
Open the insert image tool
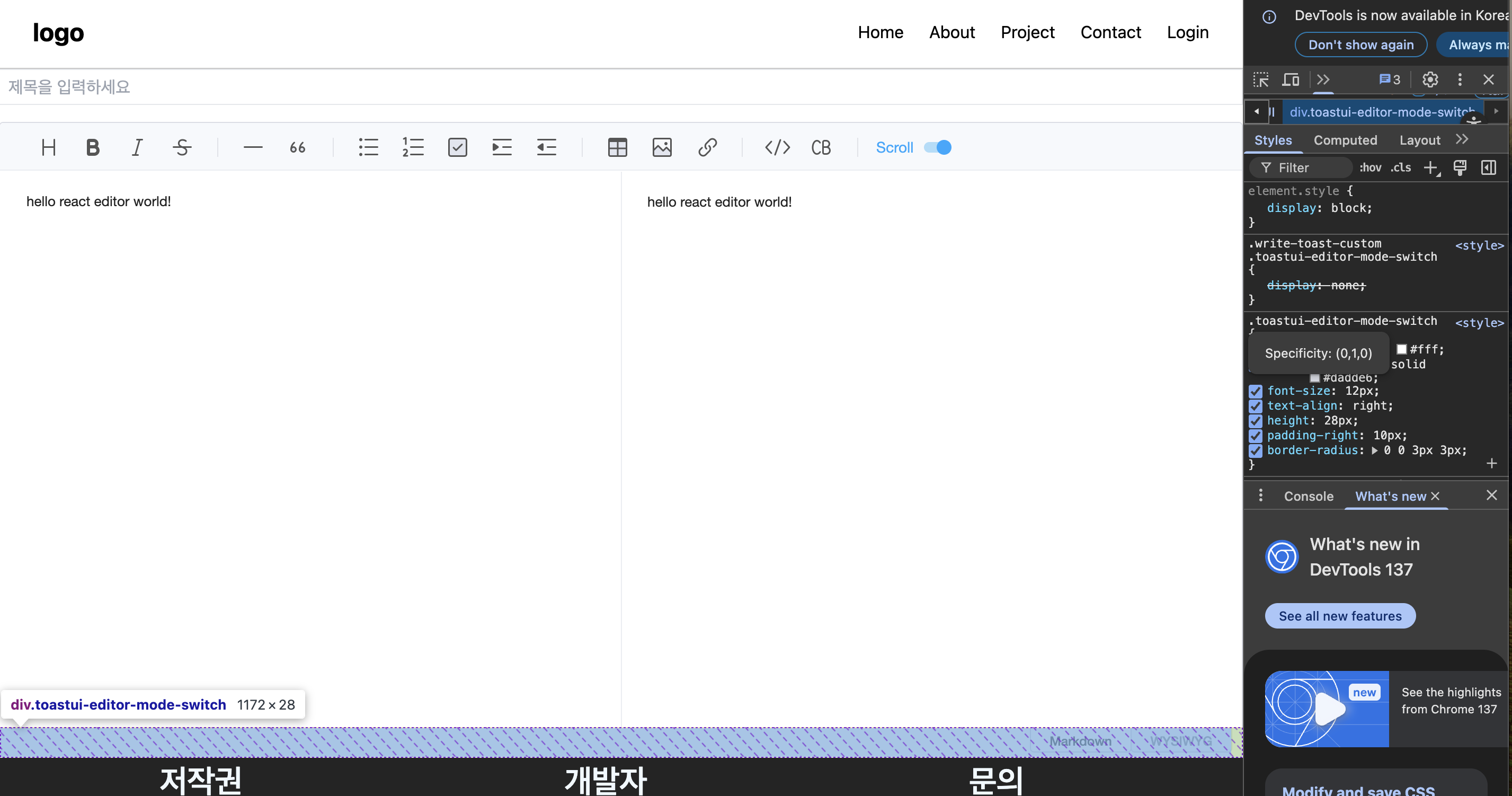pos(662,147)
